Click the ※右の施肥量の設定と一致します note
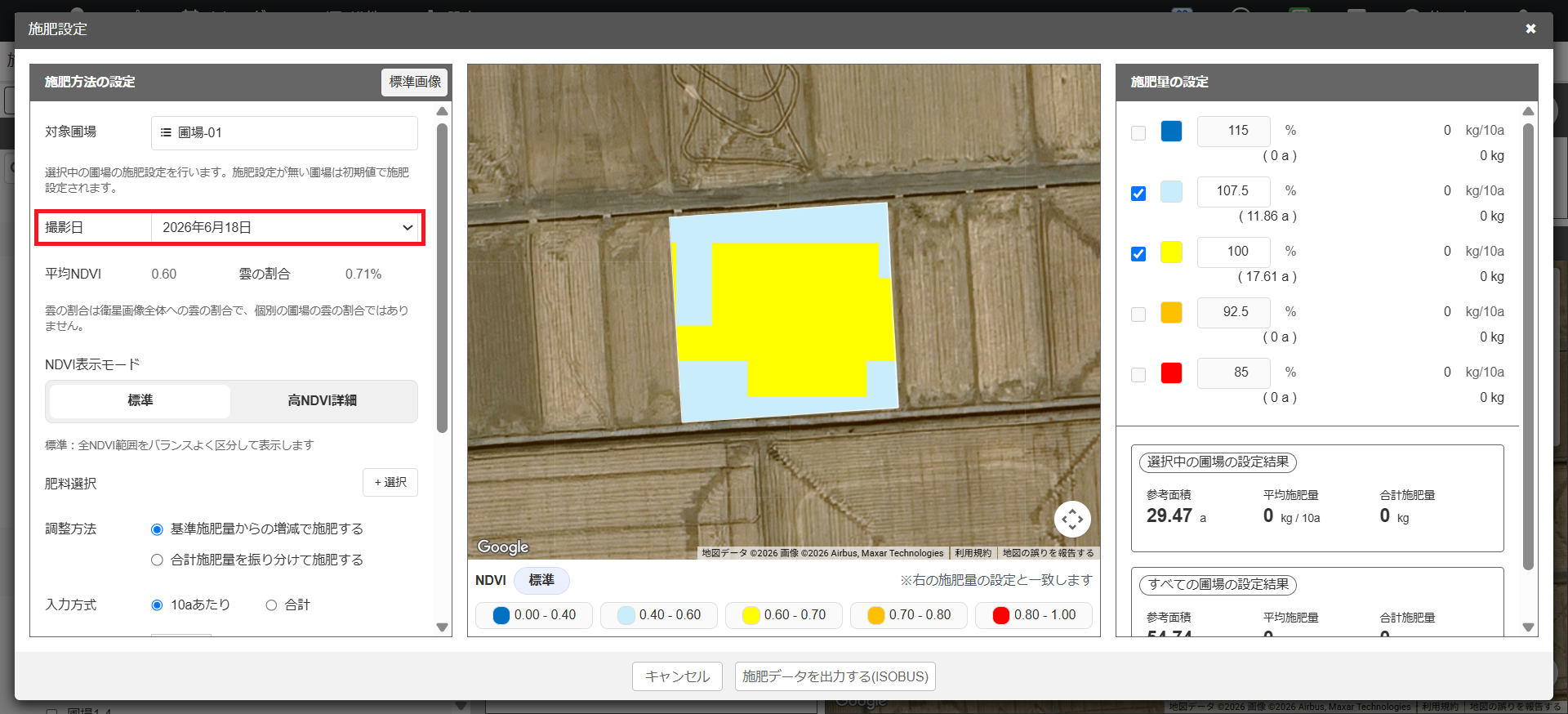The image size is (1568, 714). 996,580
